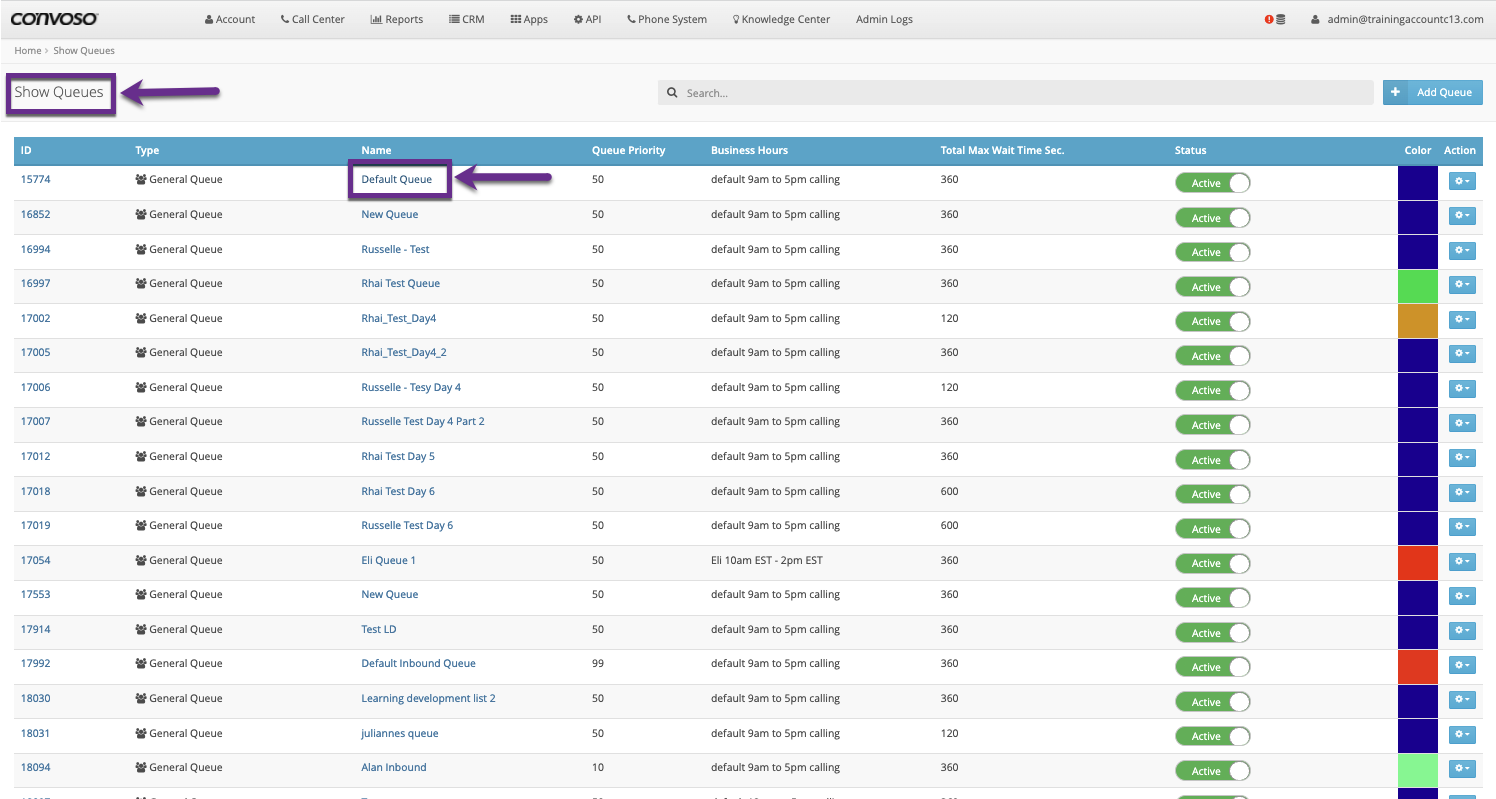Toggle Active status for Default Queue
Screen dimensions: 1496x799
tap(1212, 183)
